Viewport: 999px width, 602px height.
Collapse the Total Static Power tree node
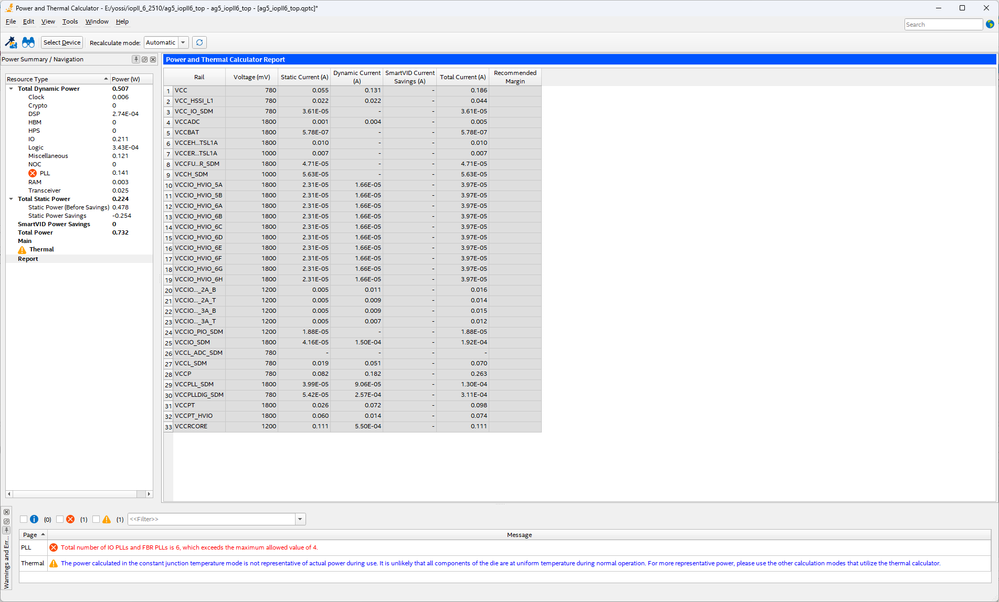point(11,199)
